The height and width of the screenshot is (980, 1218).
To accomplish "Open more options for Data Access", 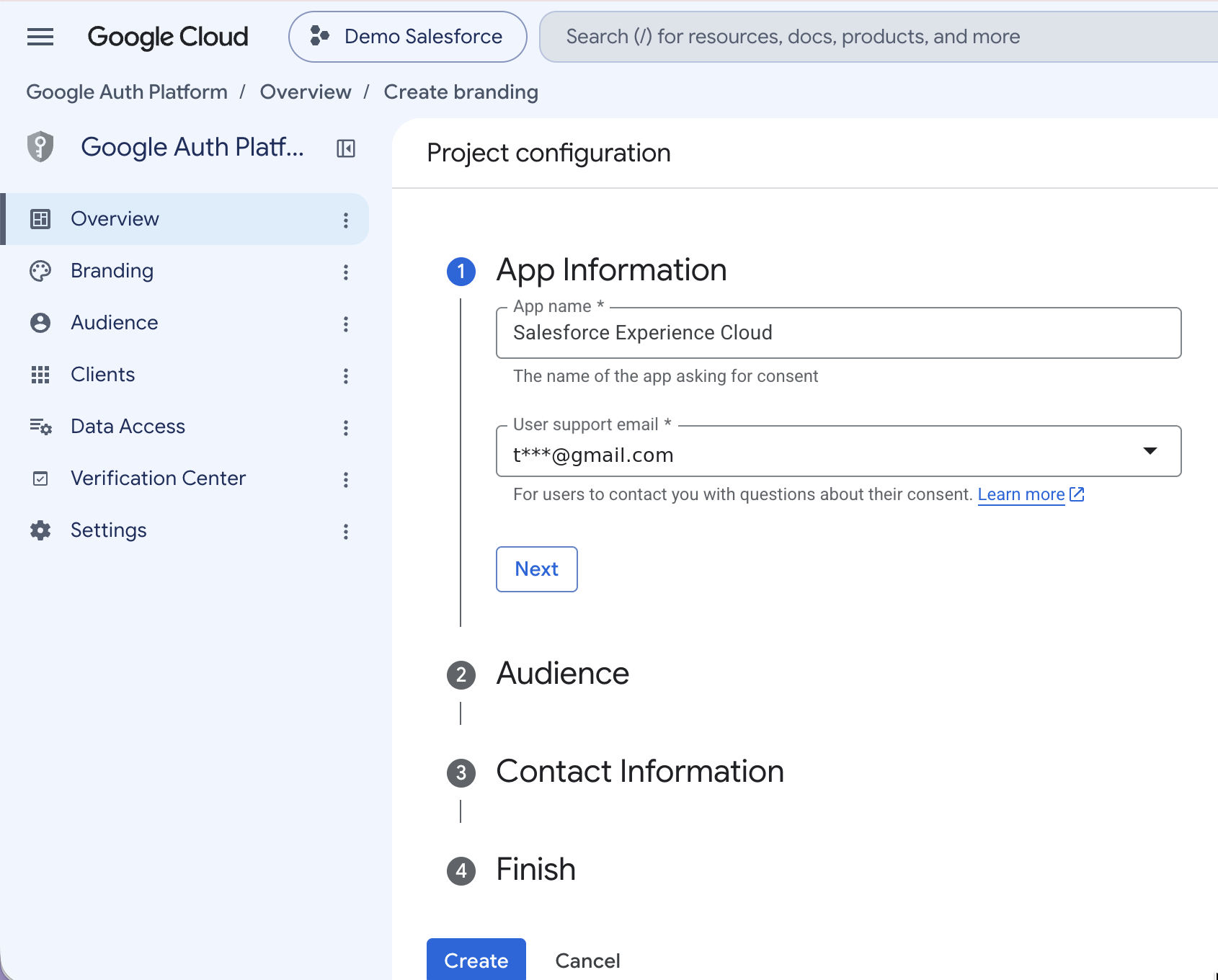I will coord(346,428).
